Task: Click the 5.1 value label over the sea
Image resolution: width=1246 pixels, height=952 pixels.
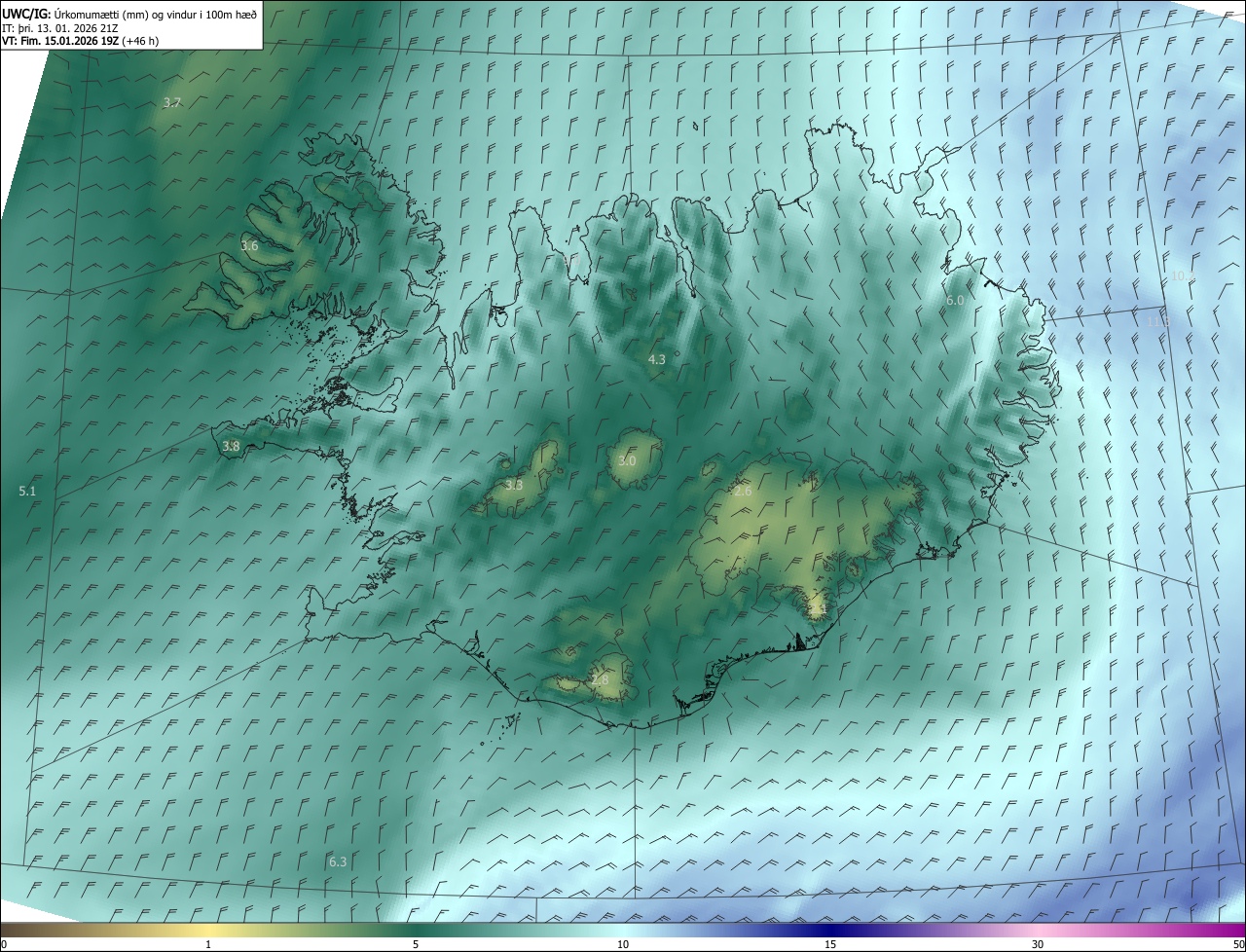Action: (x=27, y=492)
